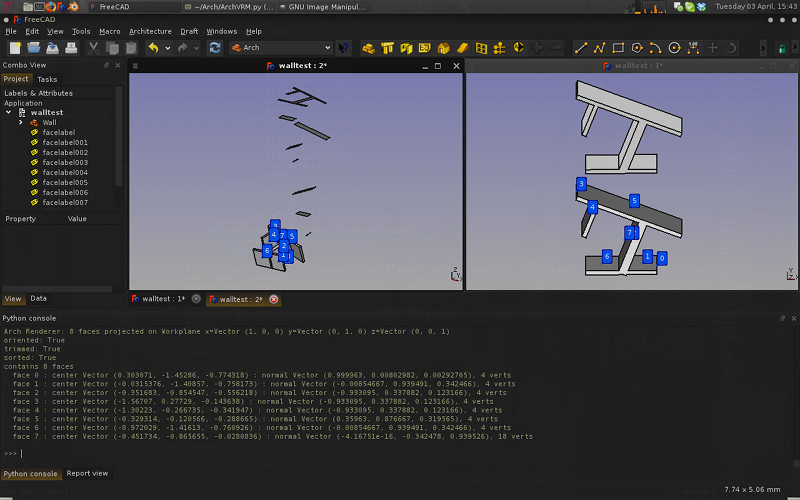
Task: Switch to GNU Image Manipulation taskbar button
Action: pos(322,7)
